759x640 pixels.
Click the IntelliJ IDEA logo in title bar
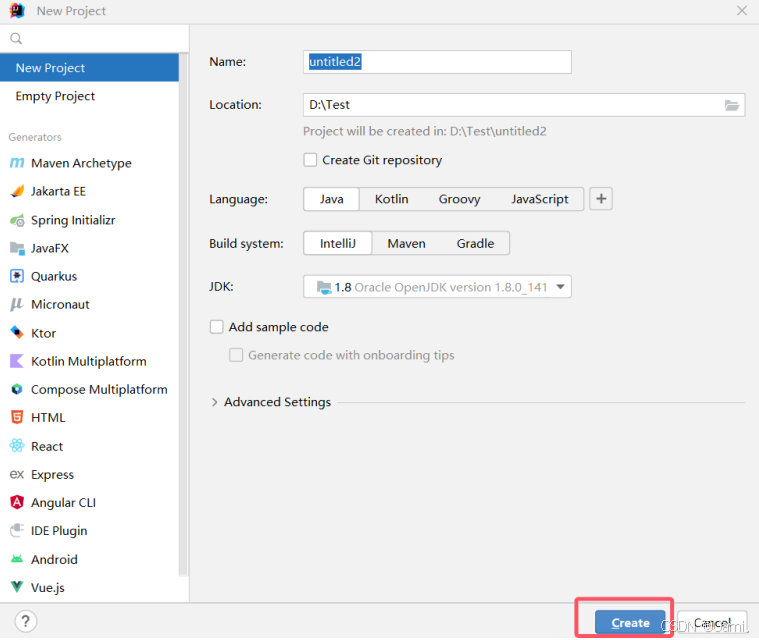click(x=17, y=11)
